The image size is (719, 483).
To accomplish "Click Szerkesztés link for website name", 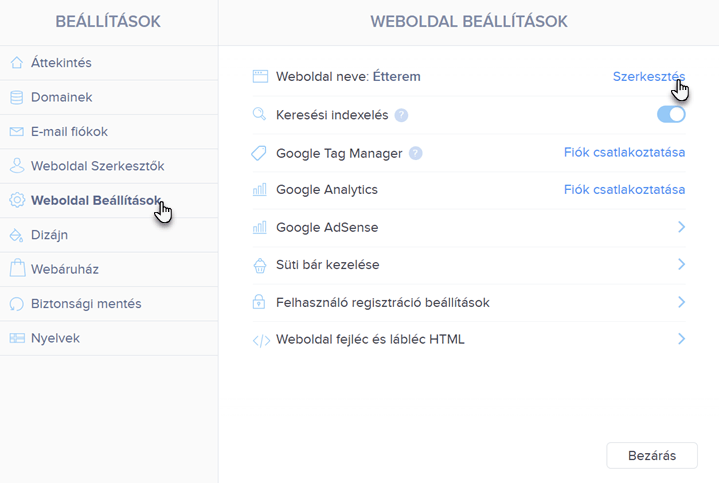I will (649, 77).
